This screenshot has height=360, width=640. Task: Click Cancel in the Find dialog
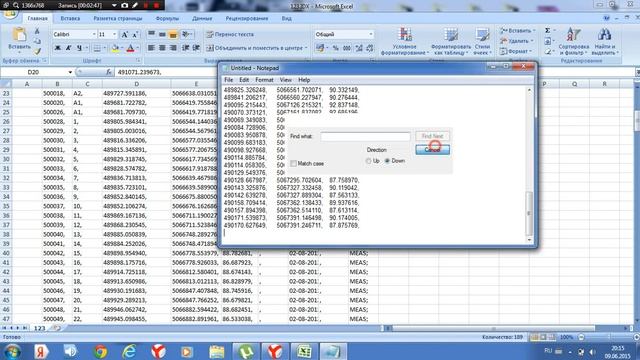[x=432, y=149]
